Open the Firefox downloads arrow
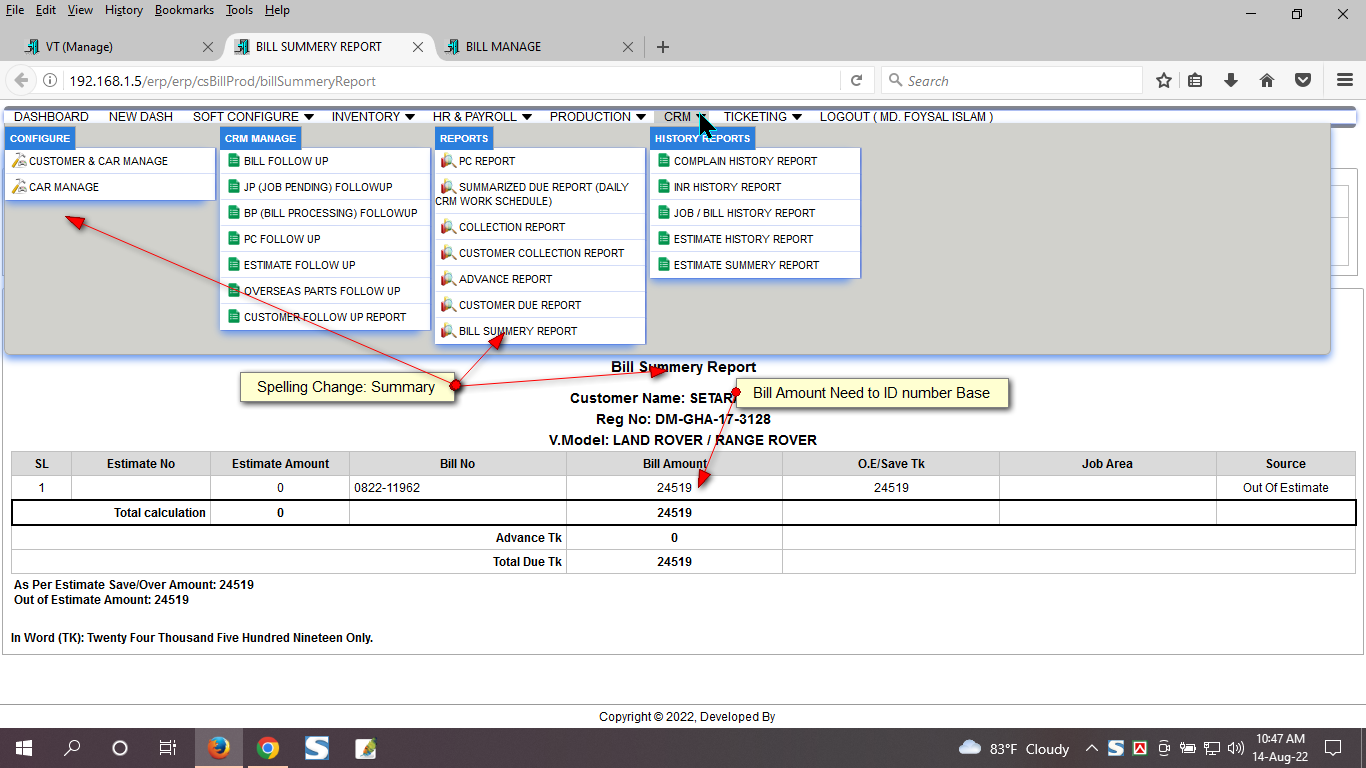Screen dimensions: 1366x768 tap(1231, 81)
